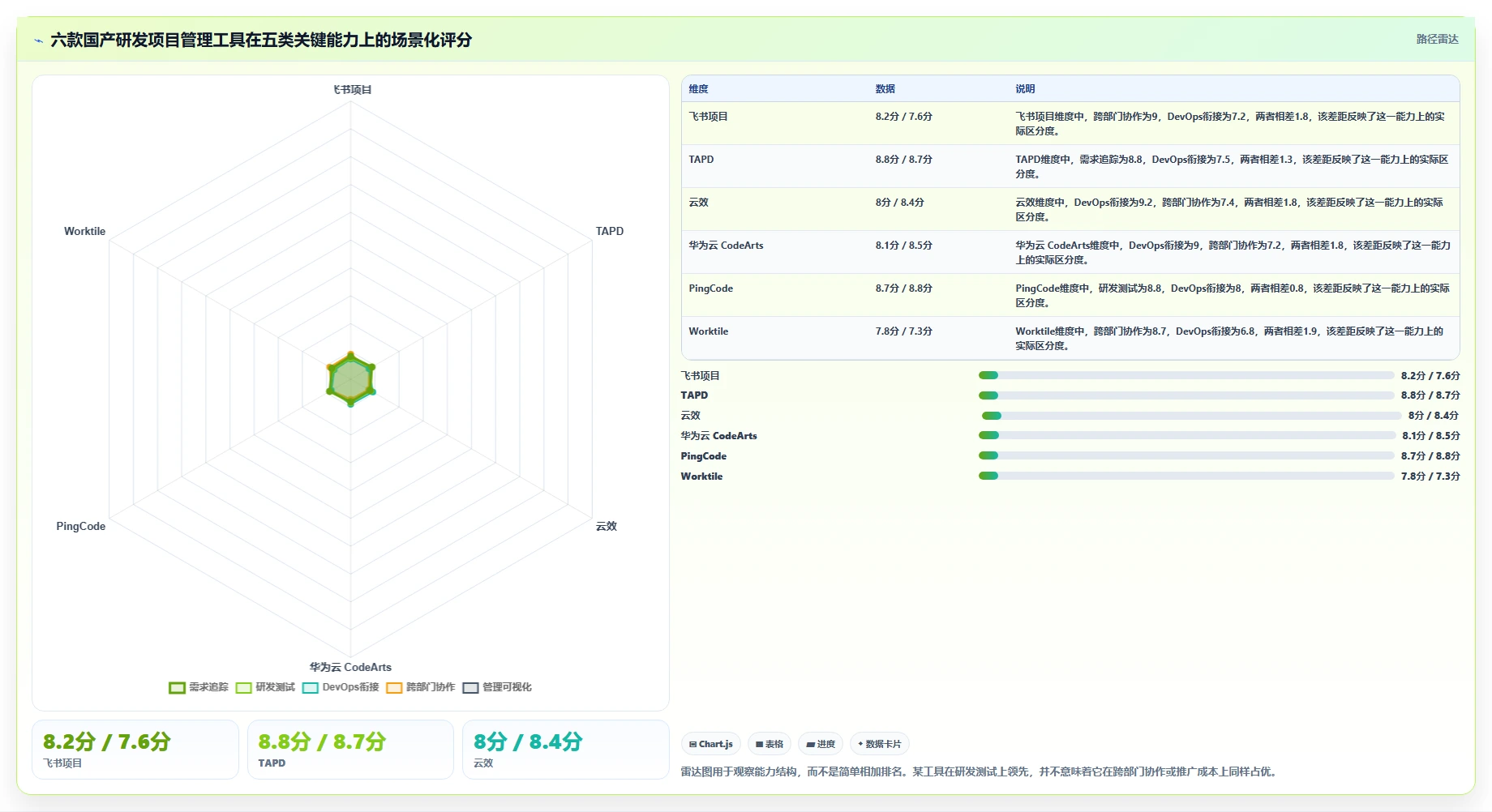Click the small icon before the chart title
The image size is (1492, 812).
click(38, 41)
